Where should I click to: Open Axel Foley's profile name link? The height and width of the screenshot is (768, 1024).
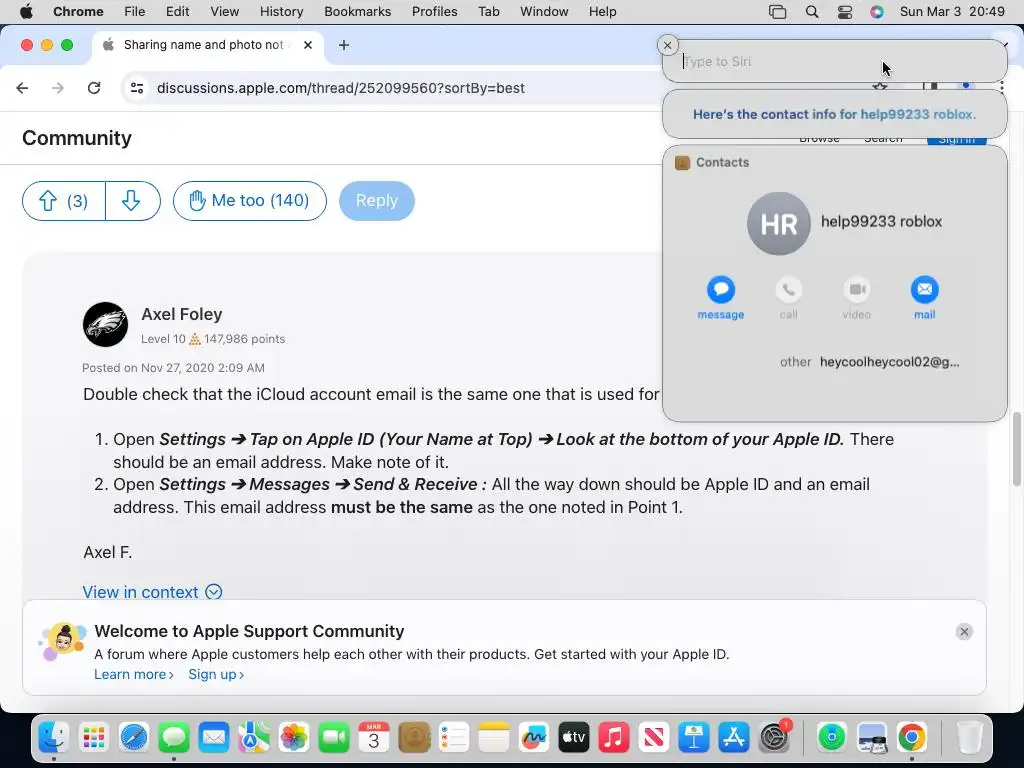[x=182, y=314]
